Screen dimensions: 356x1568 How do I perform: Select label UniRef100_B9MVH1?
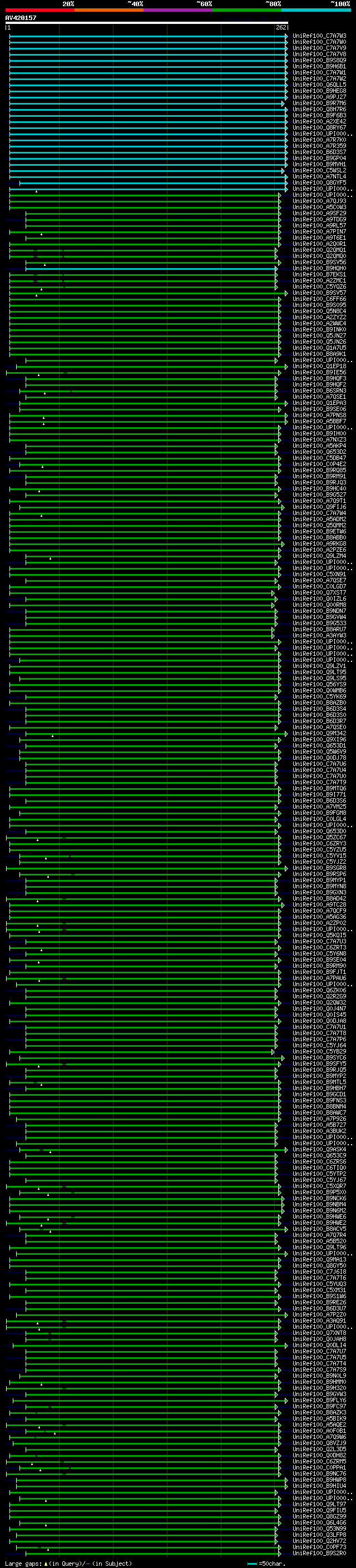pyautogui.click(x=319, y=164)
